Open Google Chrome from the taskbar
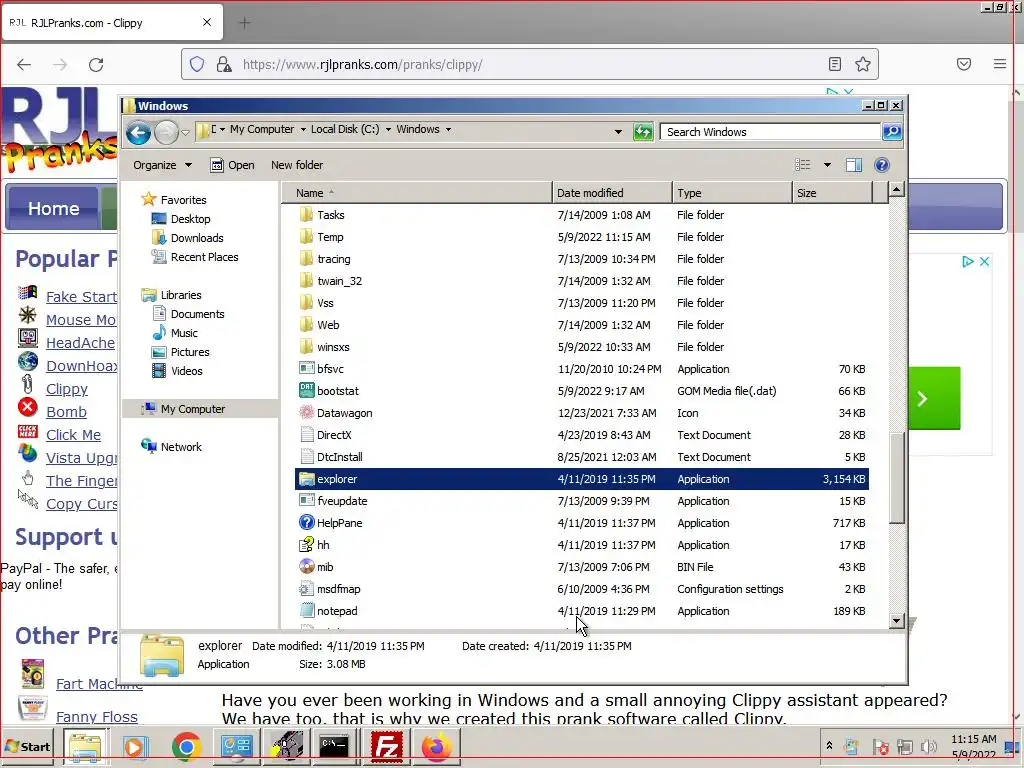Viewport: 1024px width, 768px height. tap(186, 746)
